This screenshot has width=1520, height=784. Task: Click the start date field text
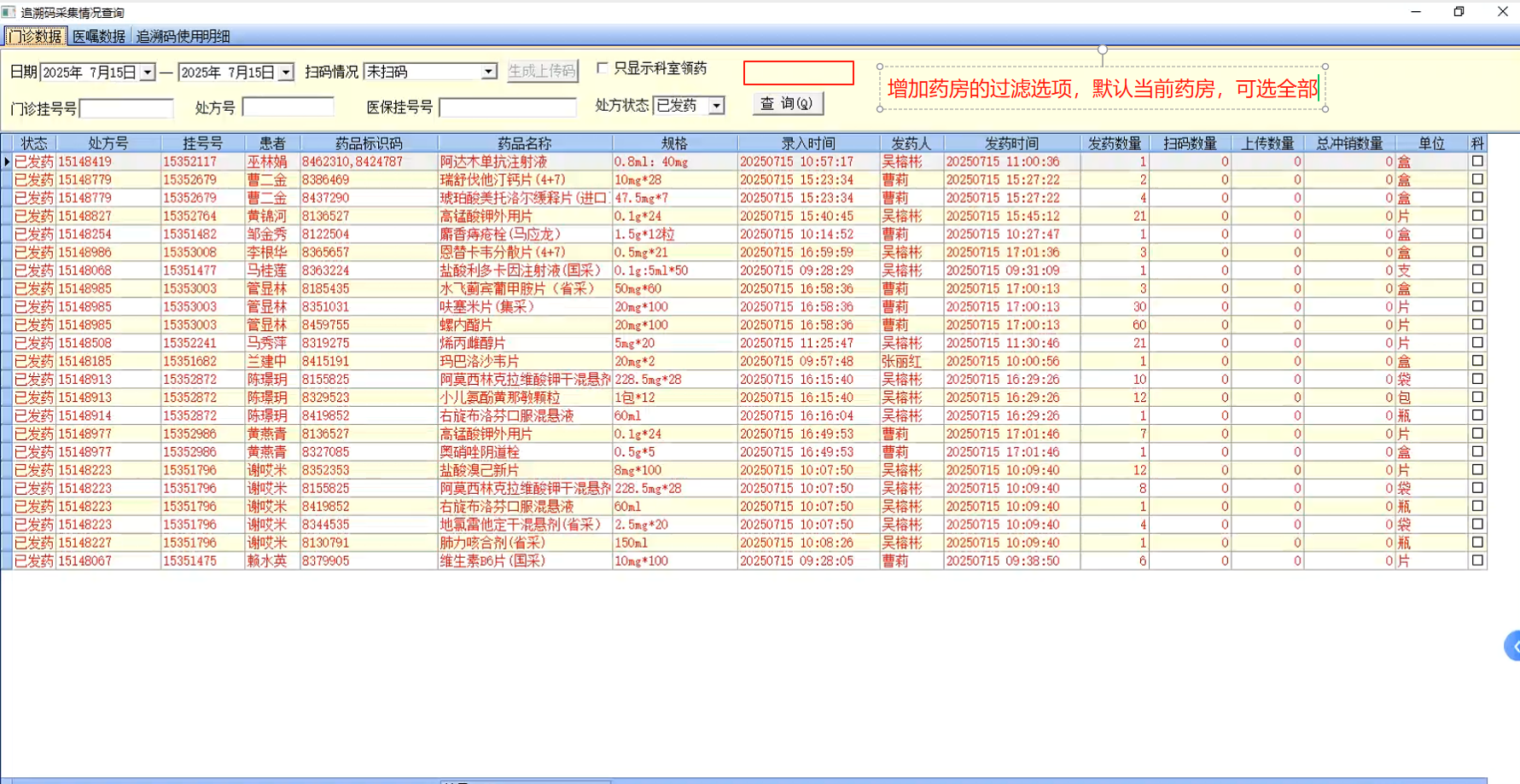(90, 73)
